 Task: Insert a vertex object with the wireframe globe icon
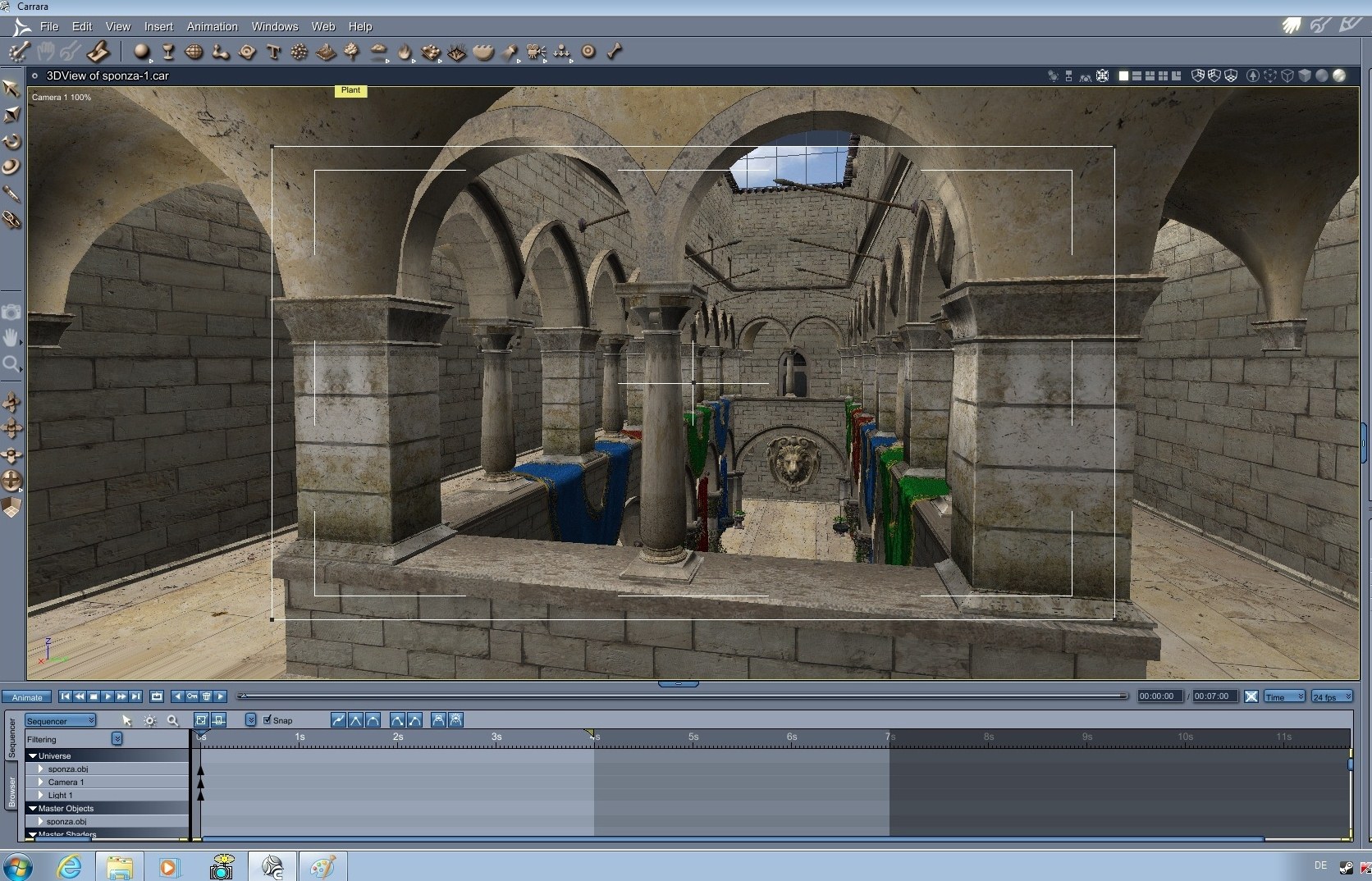tap(194, 52)
